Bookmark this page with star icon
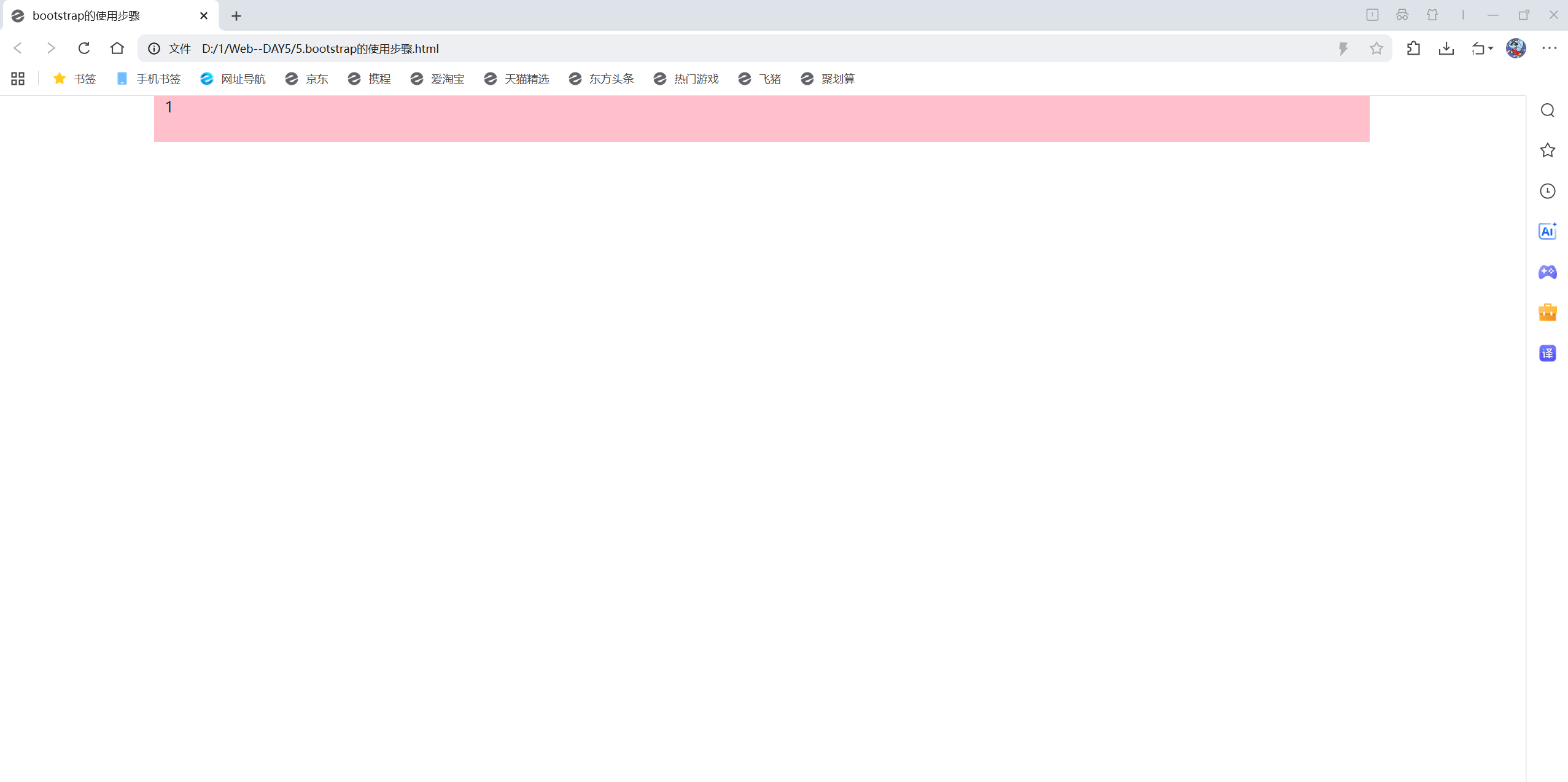 pos(1376,48)
